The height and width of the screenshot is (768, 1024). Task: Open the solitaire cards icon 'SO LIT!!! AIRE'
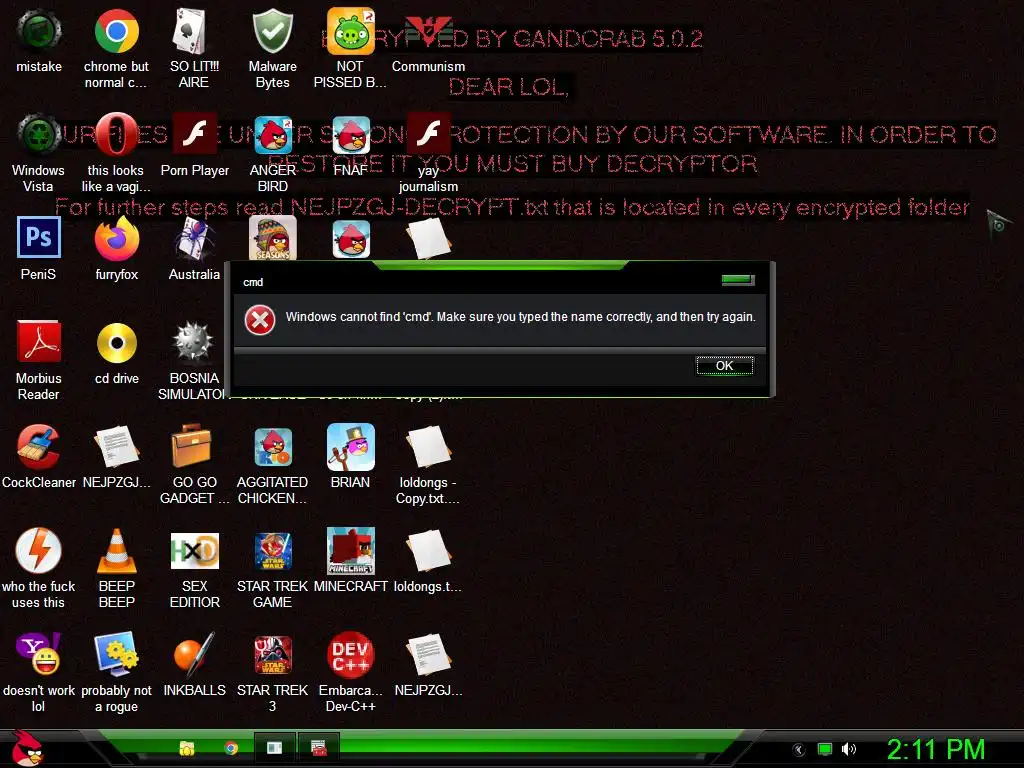point(194,49)
